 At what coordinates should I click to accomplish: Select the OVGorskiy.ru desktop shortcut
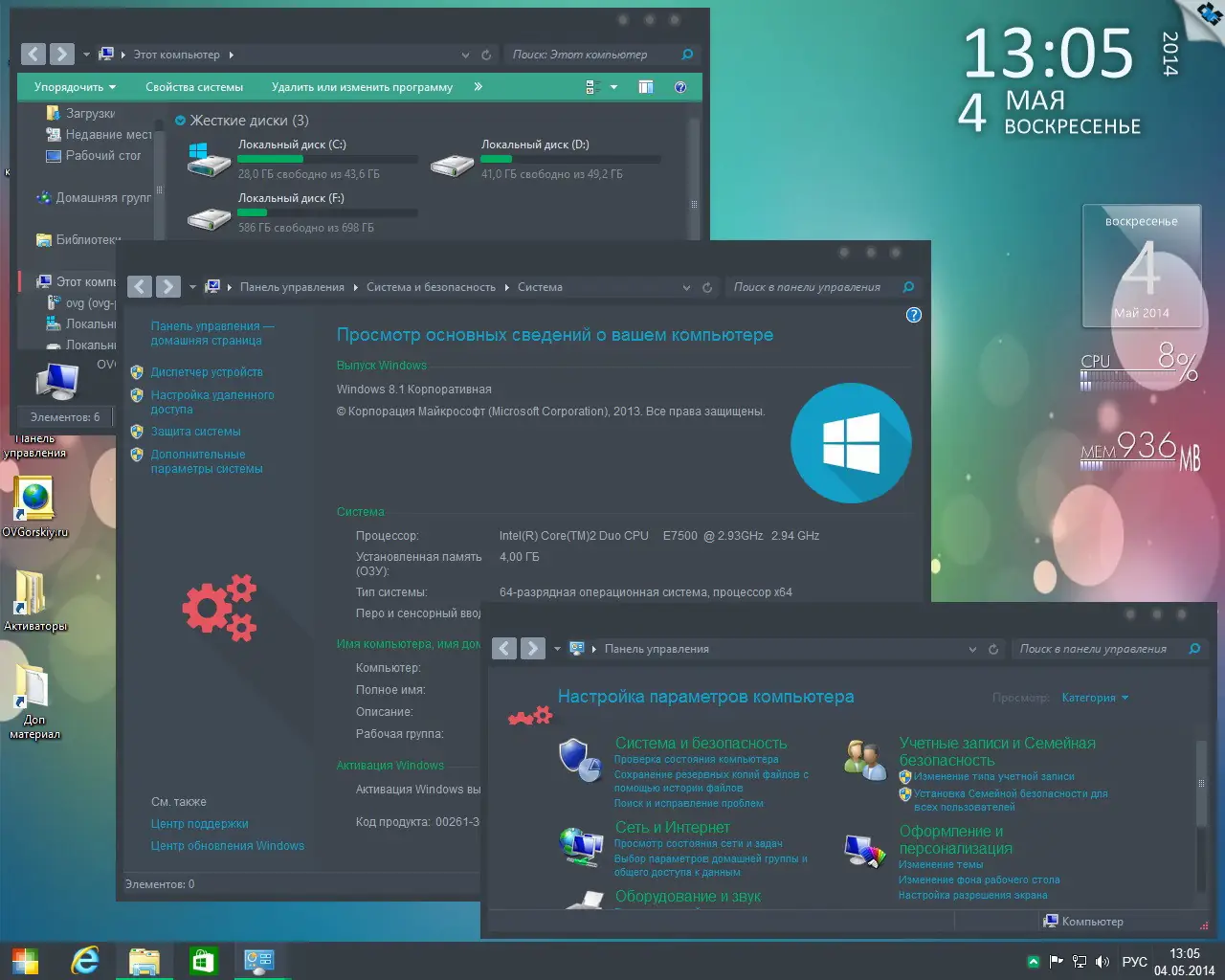pyautogui.click(x=34, y=505)
